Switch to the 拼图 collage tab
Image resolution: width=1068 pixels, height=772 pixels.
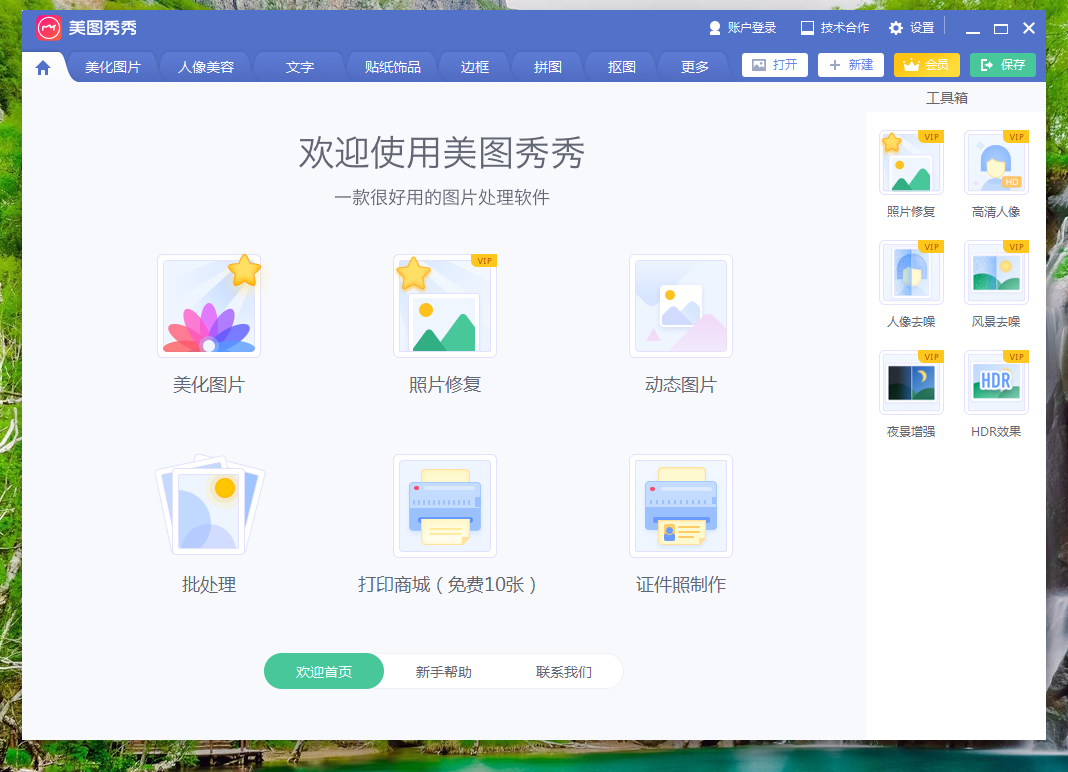(x=547, y=66)
